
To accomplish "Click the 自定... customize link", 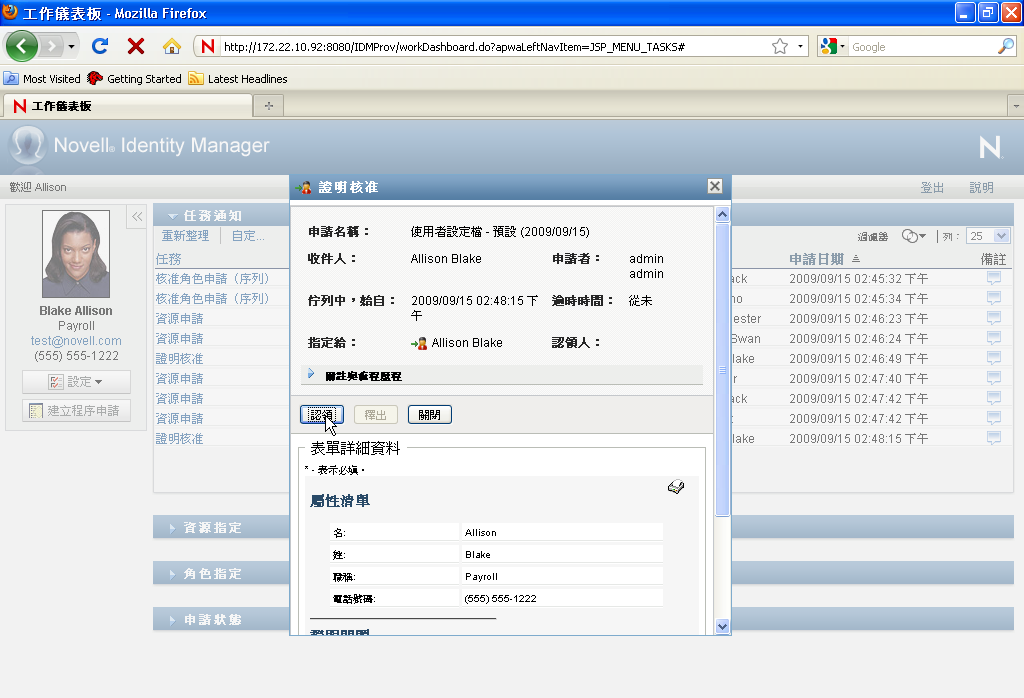I will [248, 236].
